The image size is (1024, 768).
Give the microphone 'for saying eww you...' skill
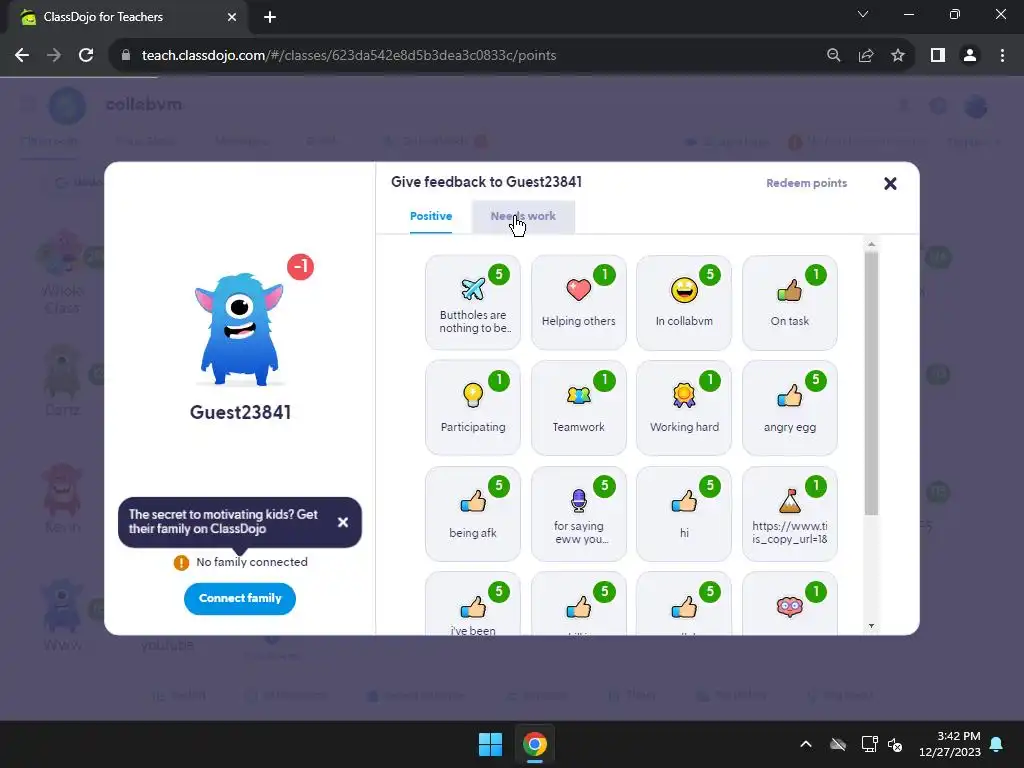[x=579, y=514]
